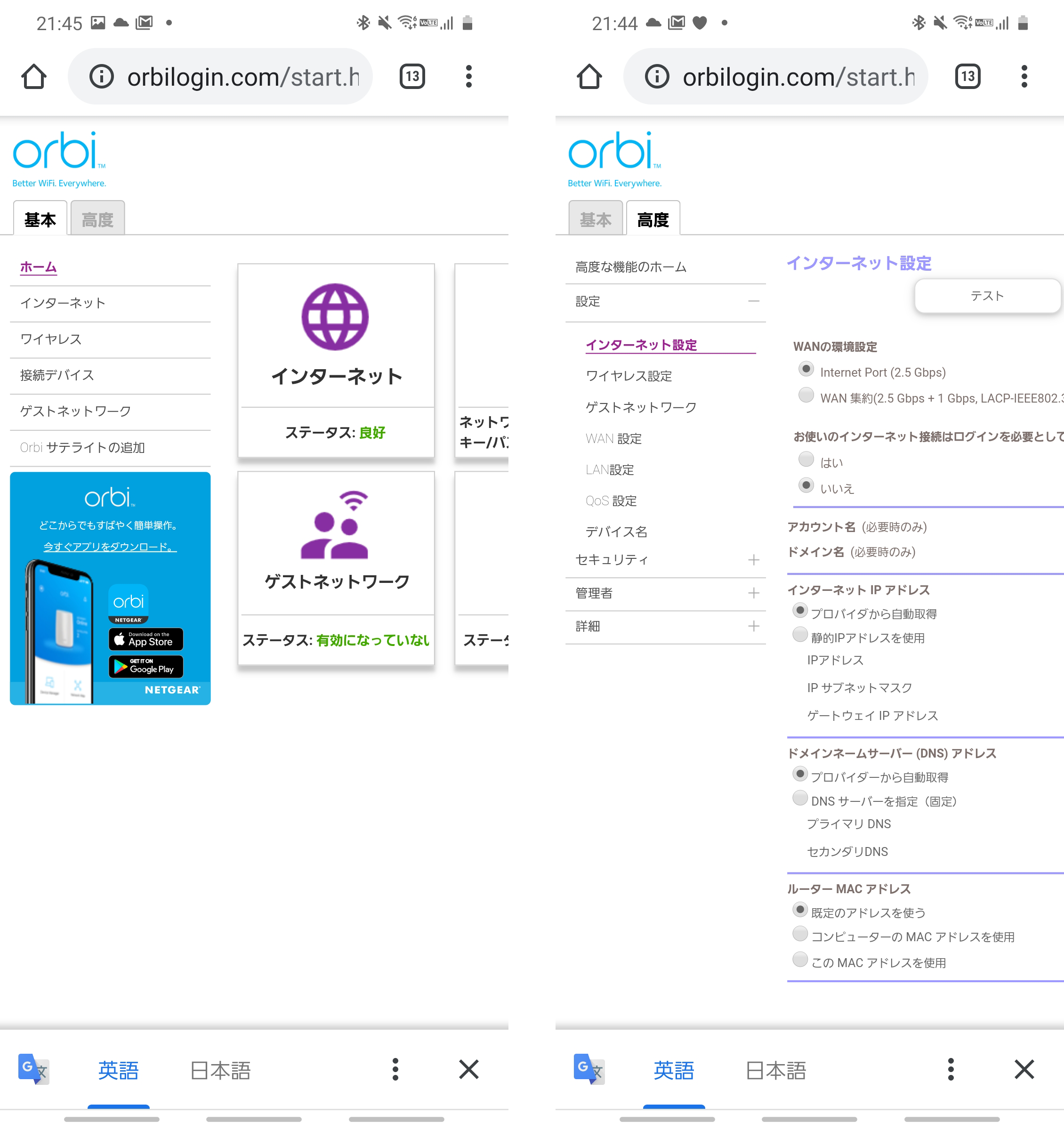This screenshot has height=1130, width=1064.
Task: Open 今すぐアプリをダウンロード link
Action: pyautogui.click(x=110, y=547)
